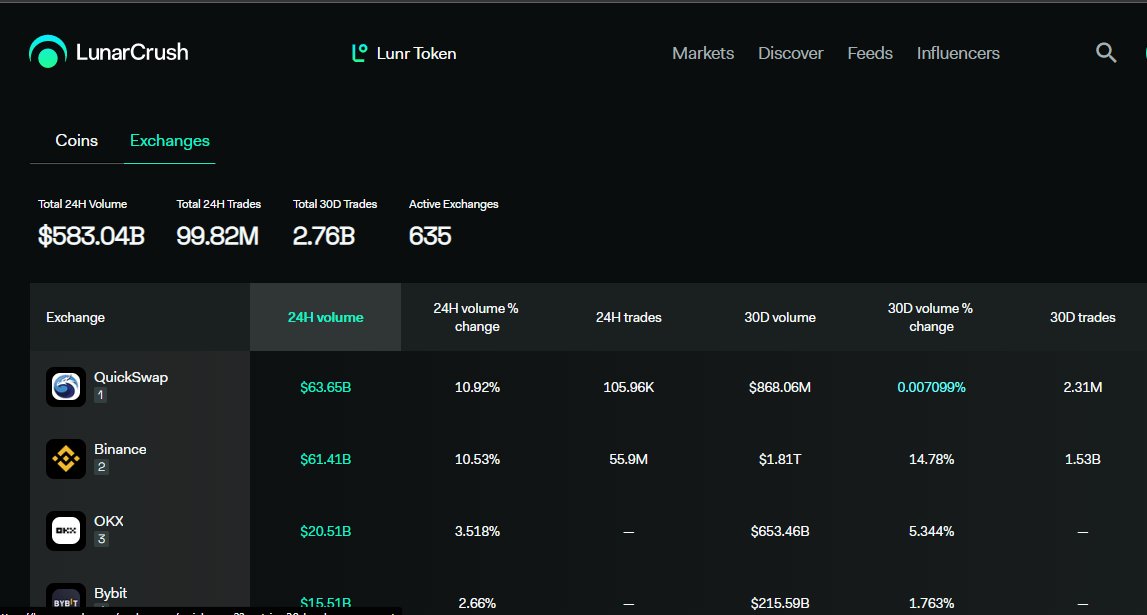
Task: Click the LunarCrush brand name text
Action: click(x=132, y=52)
